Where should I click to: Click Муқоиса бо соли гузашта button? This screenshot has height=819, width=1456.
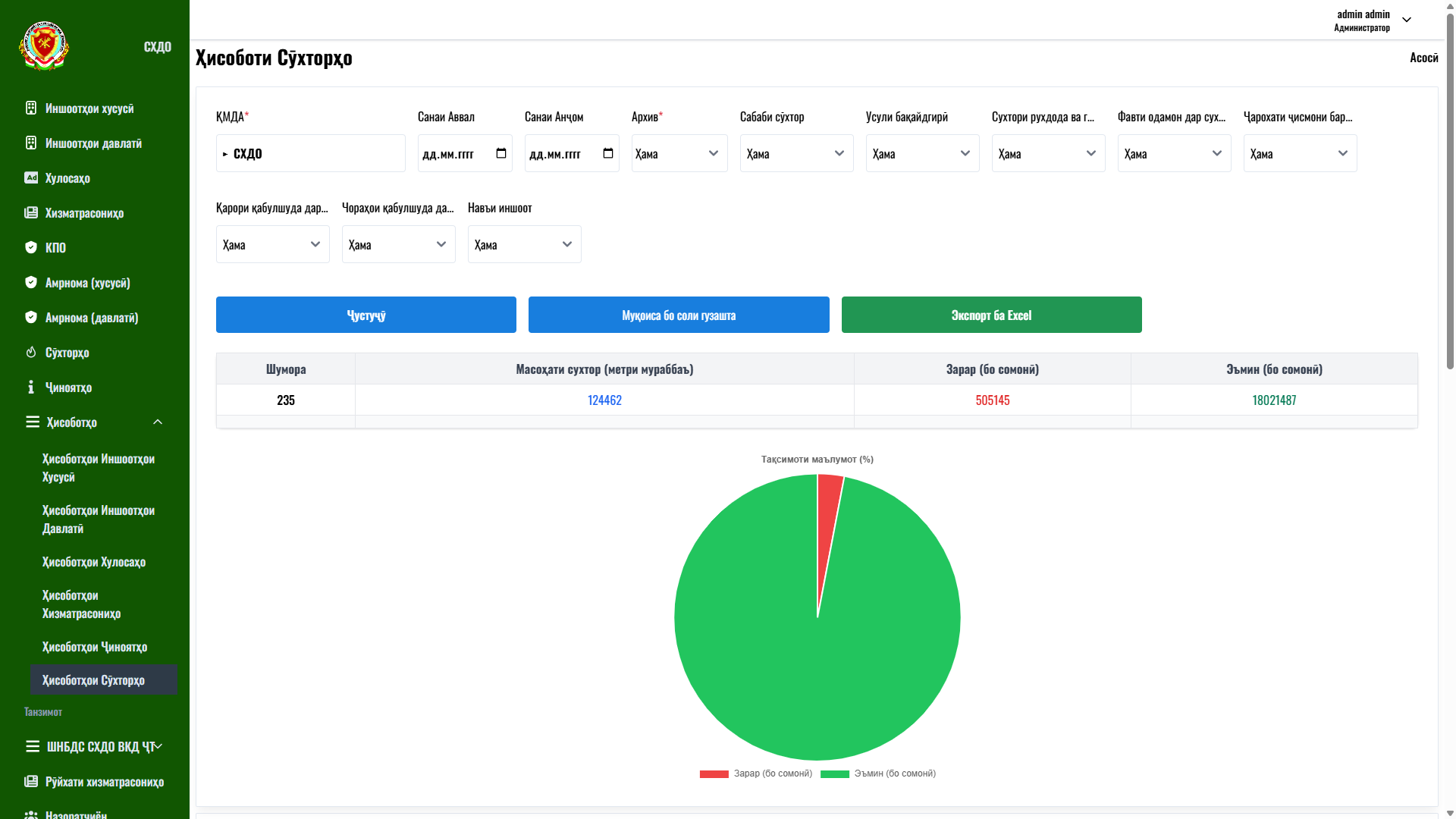(x=679, y=315)
